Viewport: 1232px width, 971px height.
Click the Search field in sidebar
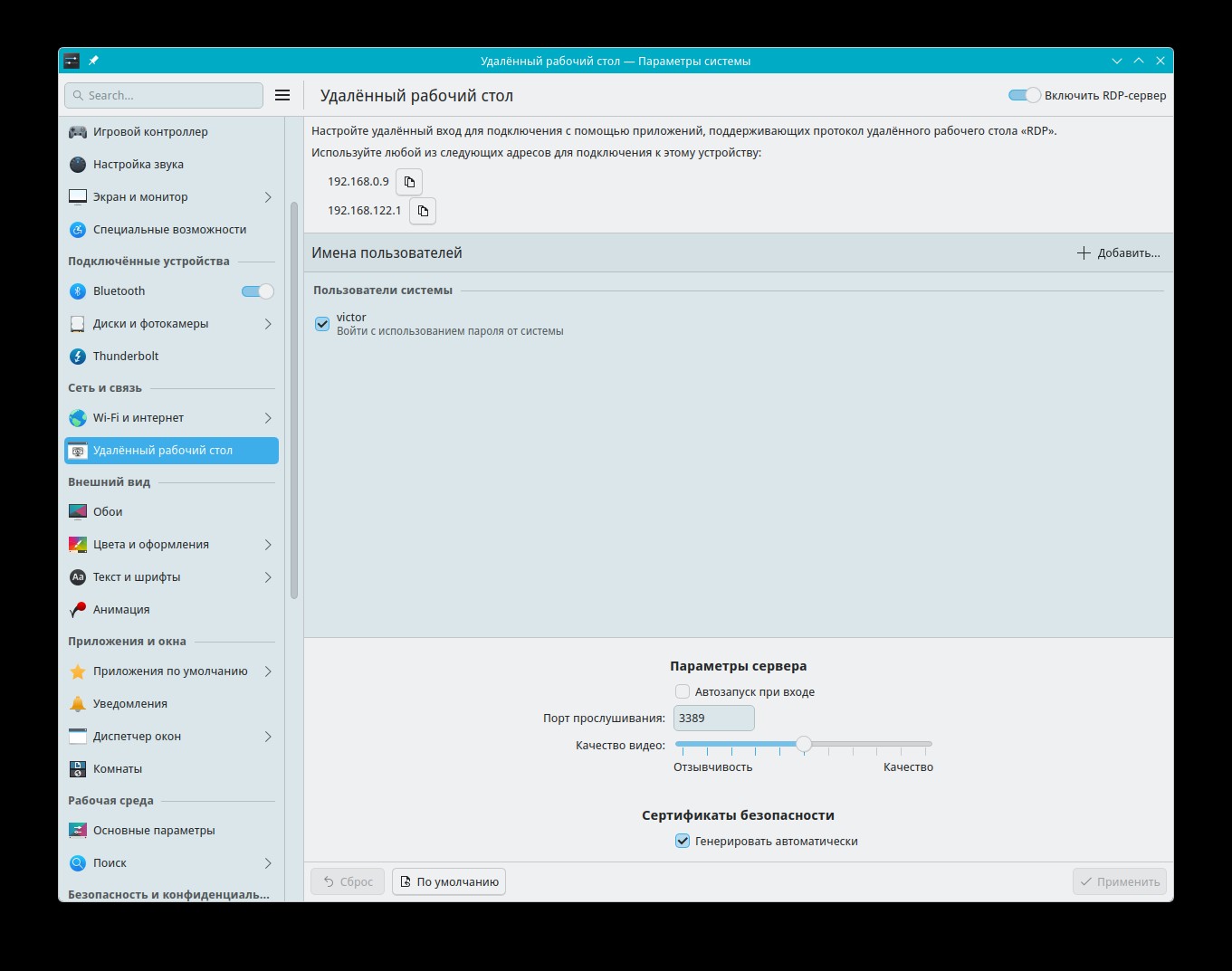tap(164, 95)
